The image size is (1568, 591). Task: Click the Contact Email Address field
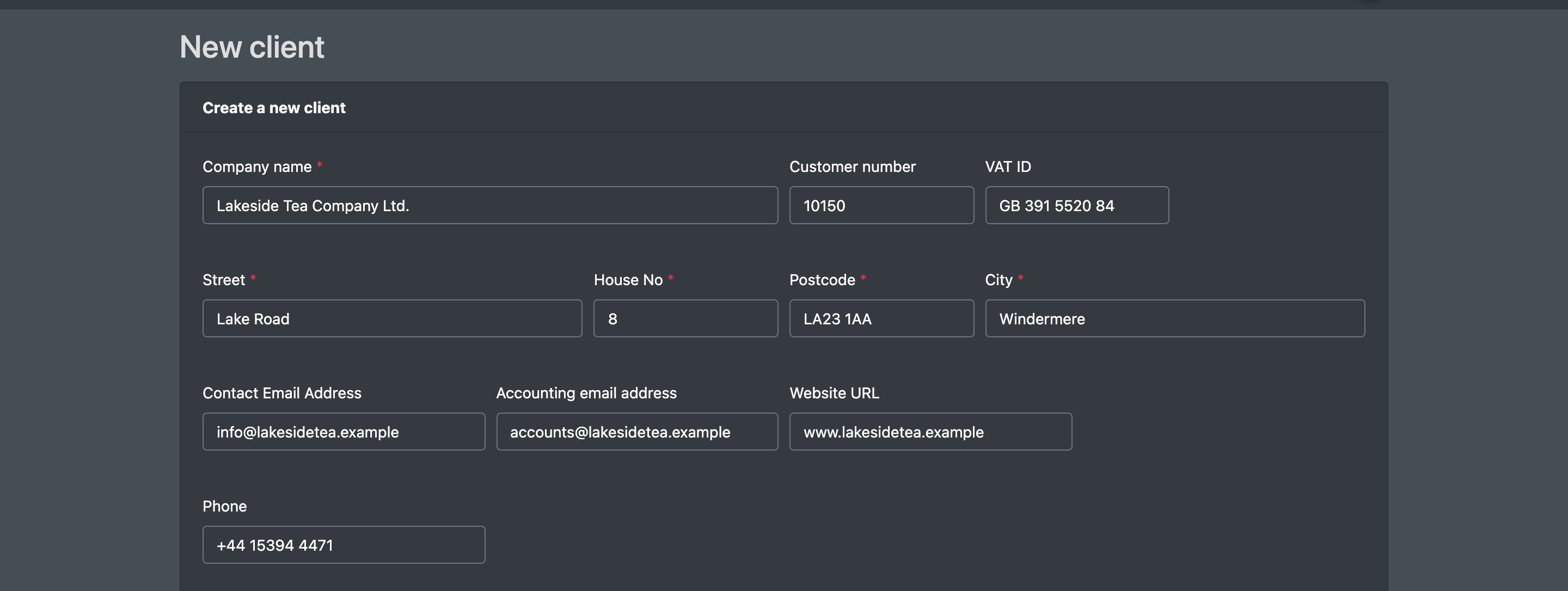pyautogui.click(x=344, y=432)
